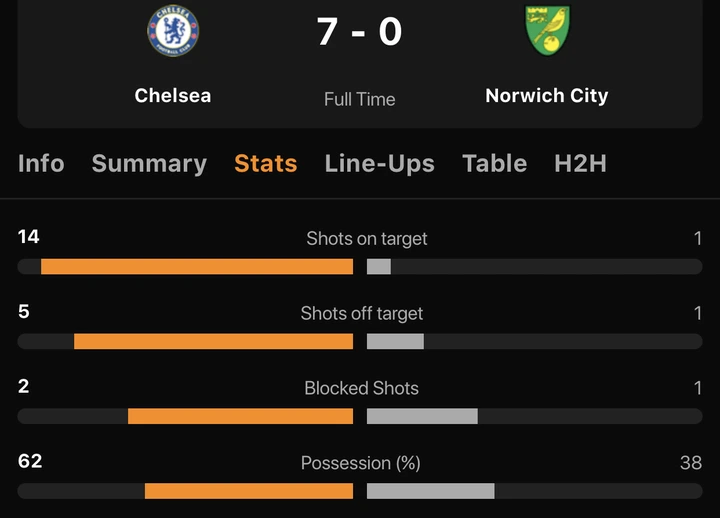Screen dimensions: 720x518
Task: Open the Line-Ups tab
Action: pyautogui.click(x=380, y=163)
